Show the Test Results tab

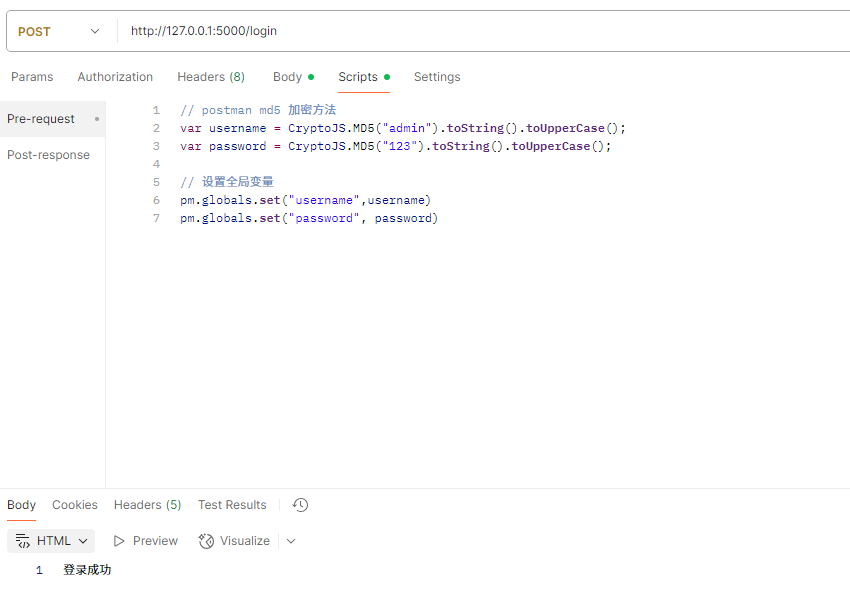232,505
